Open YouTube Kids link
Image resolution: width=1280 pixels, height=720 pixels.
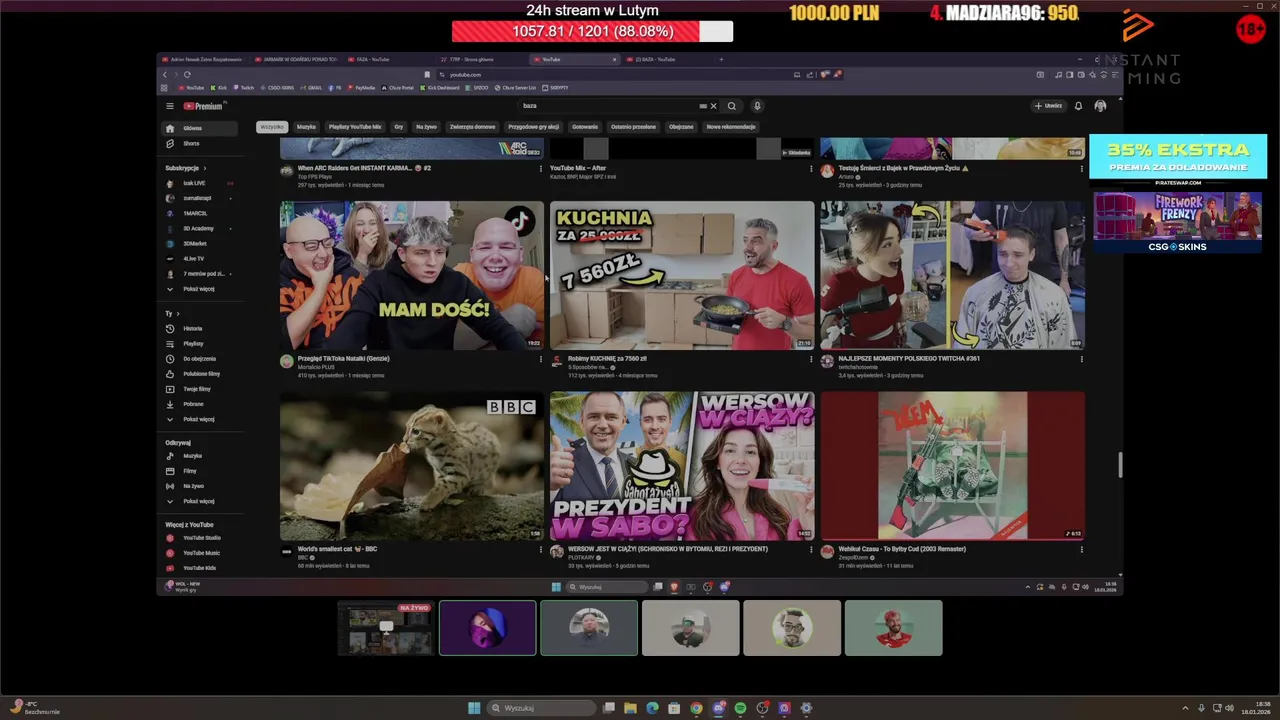pyautogui.click(x=200, y=568)
